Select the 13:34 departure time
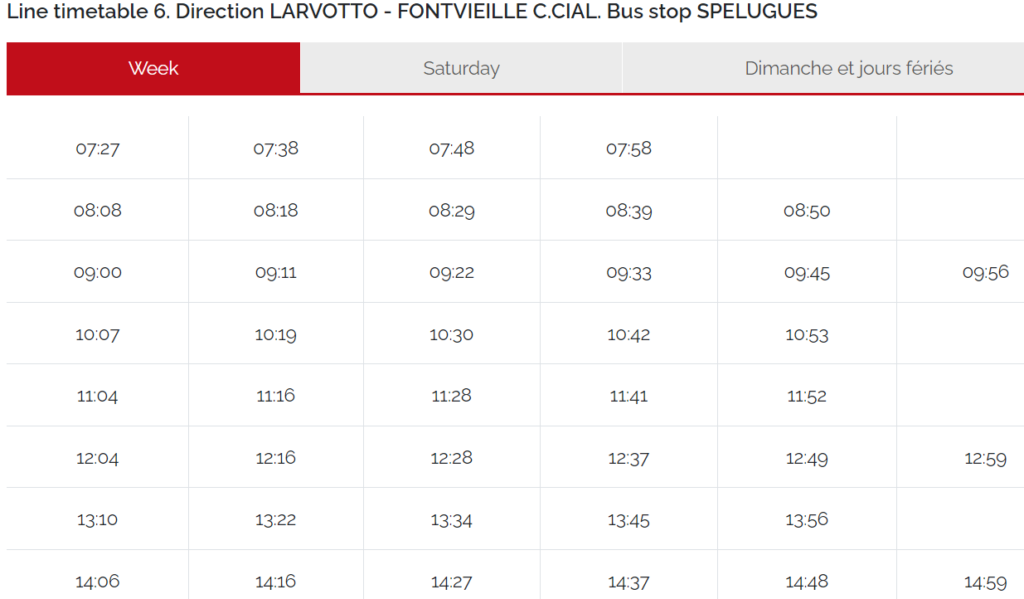The width and height of the screenshot is (1024, 599). coord(451,520)
